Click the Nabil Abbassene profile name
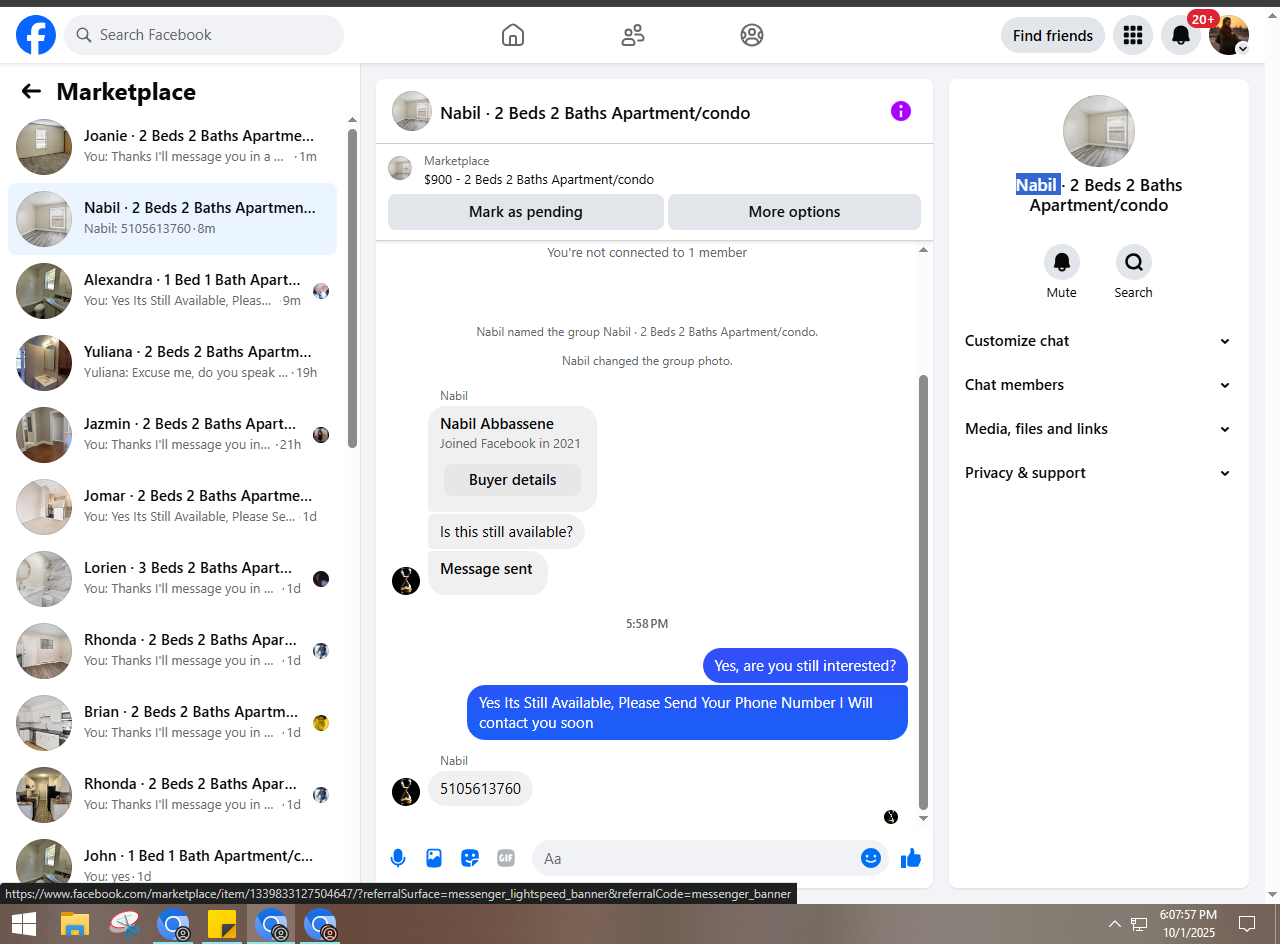The width and height of the screenshot is (1280, 944). click(497, 424)
